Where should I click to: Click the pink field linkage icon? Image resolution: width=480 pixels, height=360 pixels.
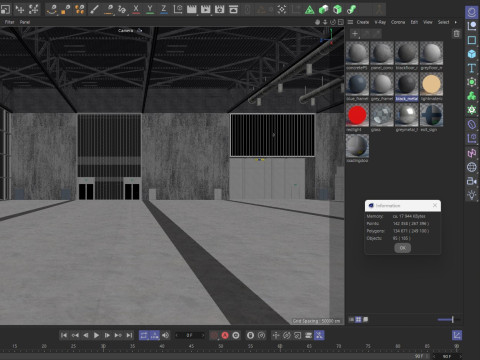tap(471, 153)
